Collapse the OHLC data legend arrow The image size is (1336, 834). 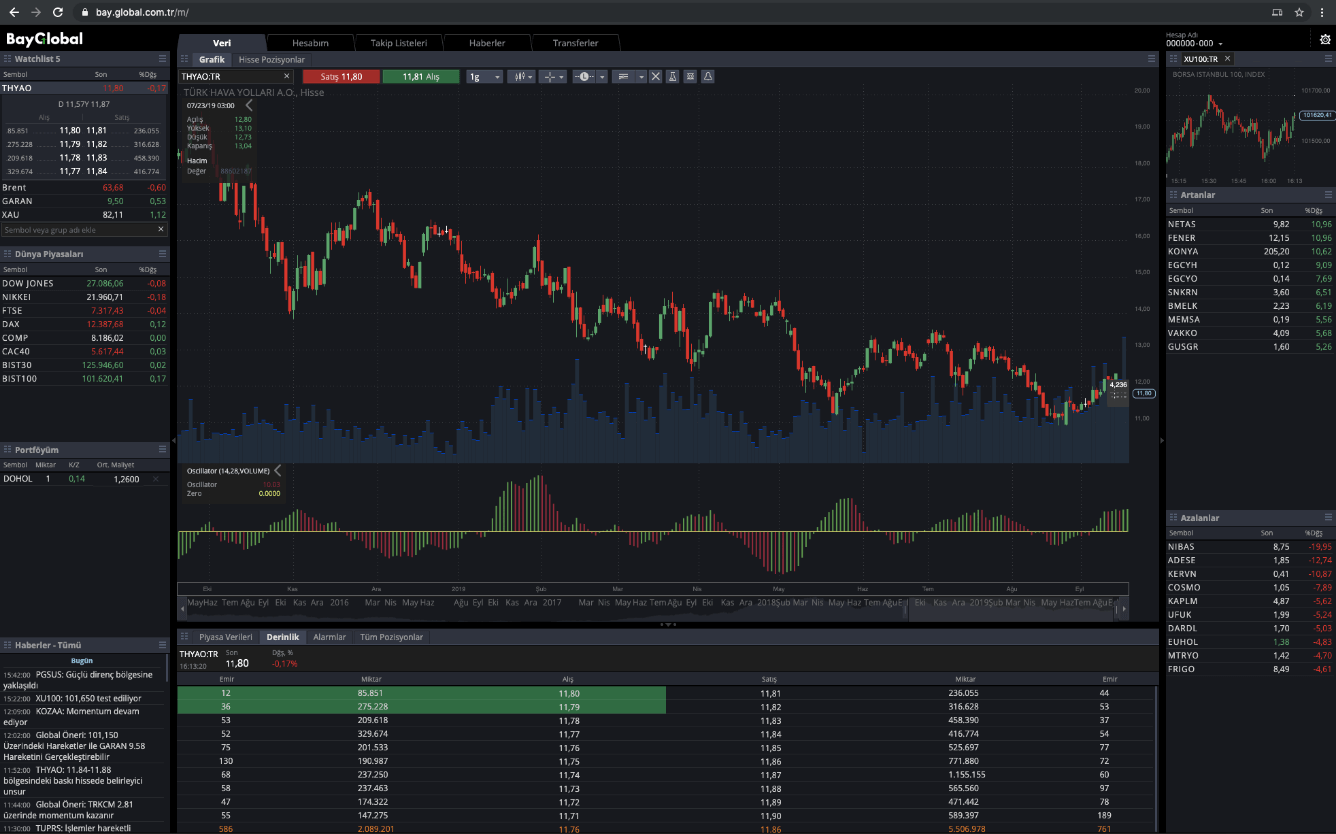[249, 104]
